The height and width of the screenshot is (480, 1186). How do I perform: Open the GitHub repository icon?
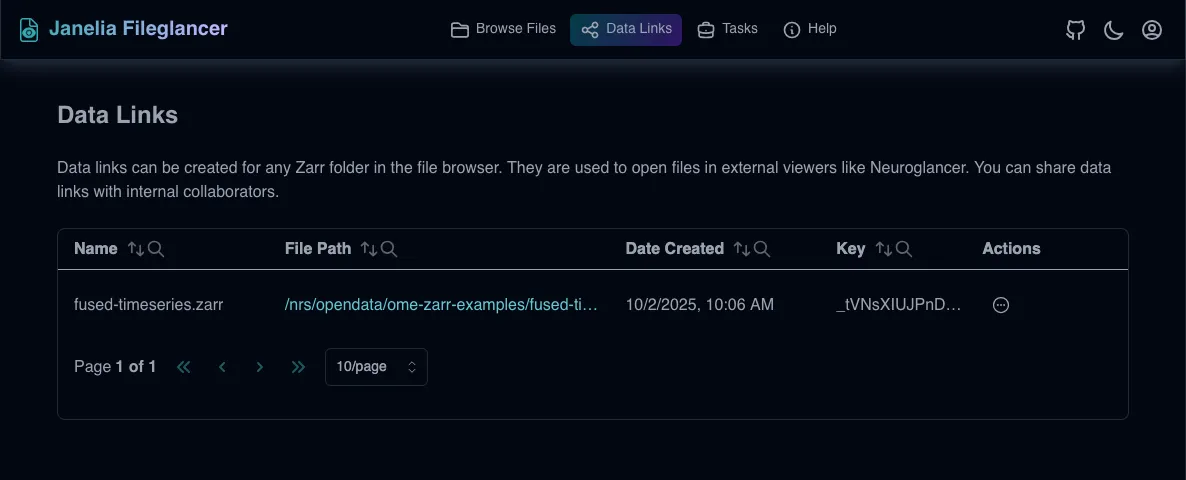click(x=1076, y=30)
